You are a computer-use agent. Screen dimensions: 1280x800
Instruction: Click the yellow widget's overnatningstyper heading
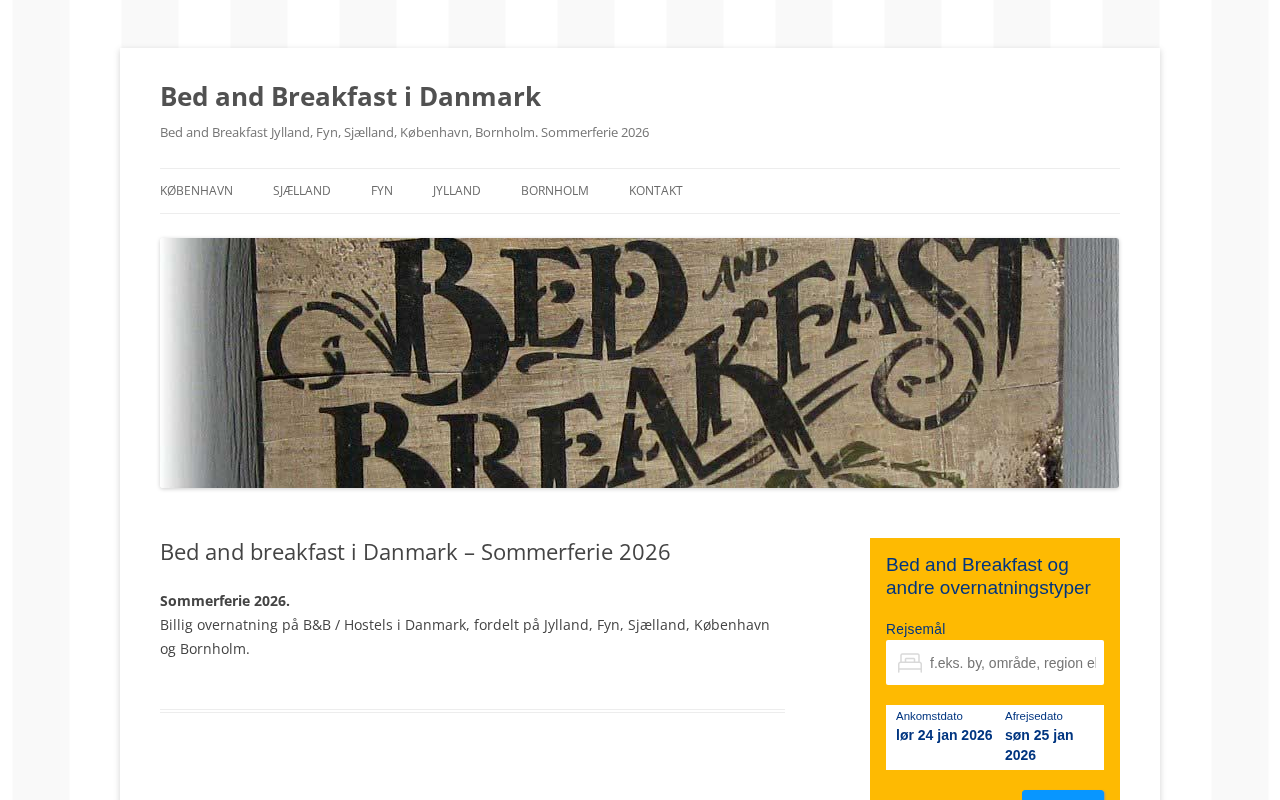[988, 576]
